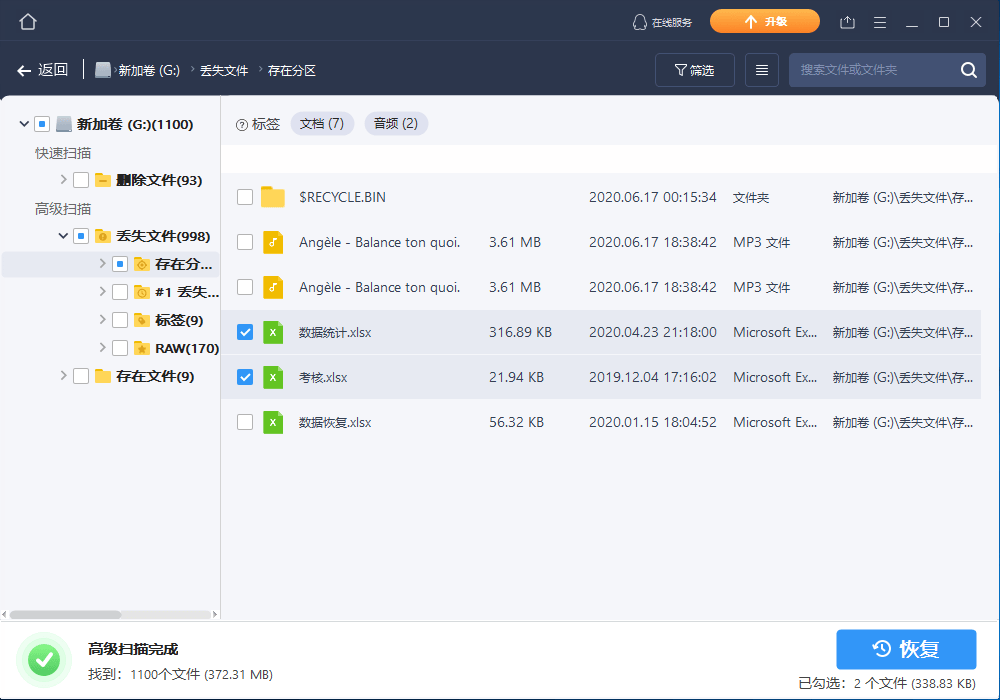The height and width of the screenshot is (700, 1000).
Task: Uncheck the 考核.xlsx checkbox
Action: click(x=245, y=377)
